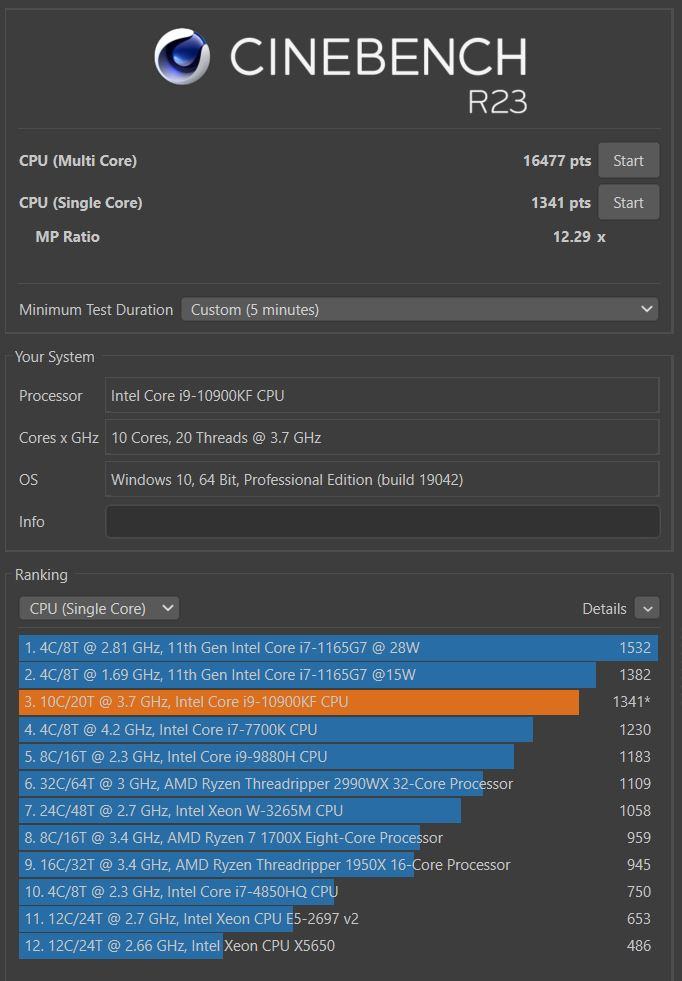Select the i7-1165G7 @ 28W ranking entry
The height and width of the screenshot is (981, 682).
(x=338, y=648)
